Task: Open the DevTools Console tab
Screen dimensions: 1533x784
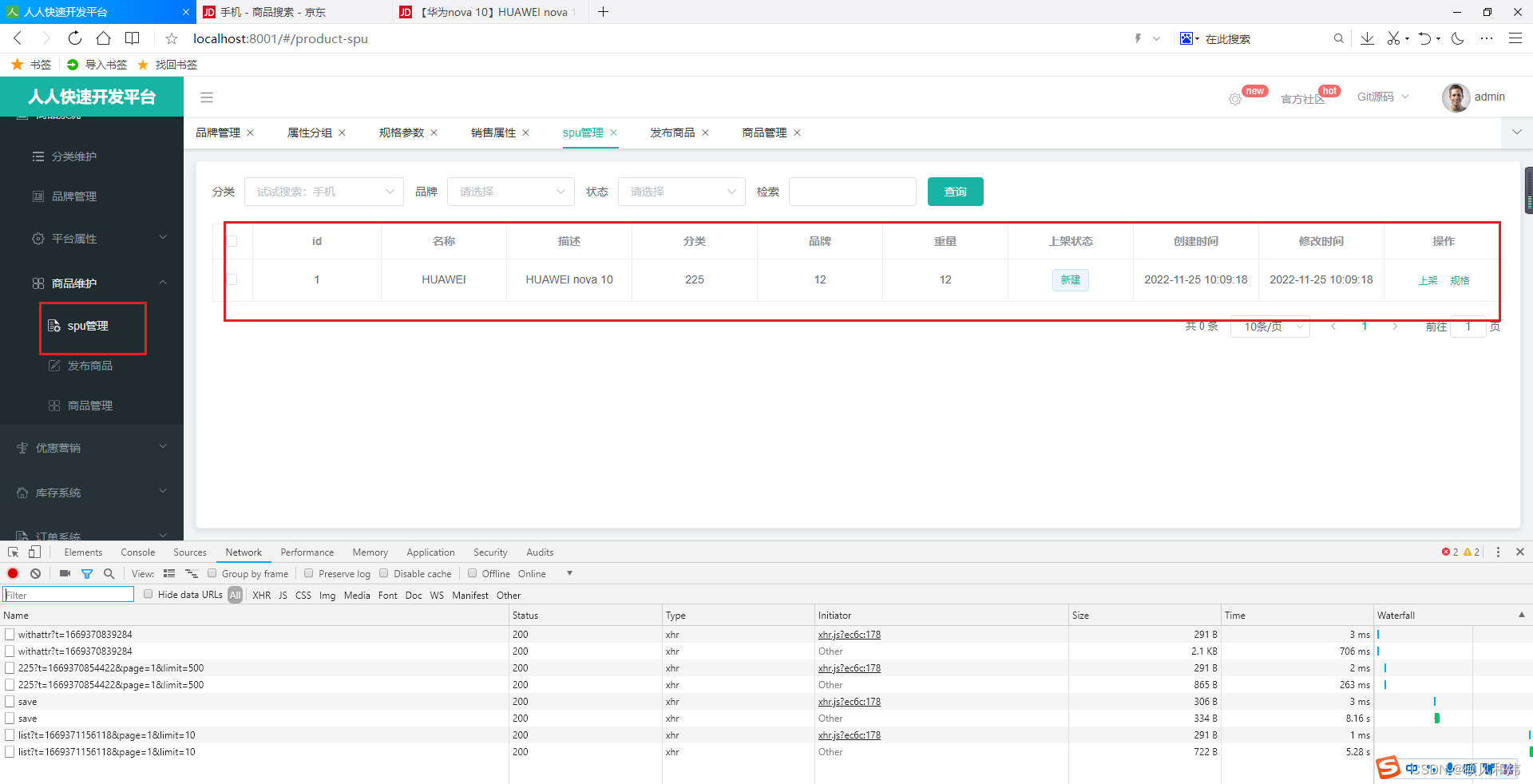Action: tap(138, 552)
